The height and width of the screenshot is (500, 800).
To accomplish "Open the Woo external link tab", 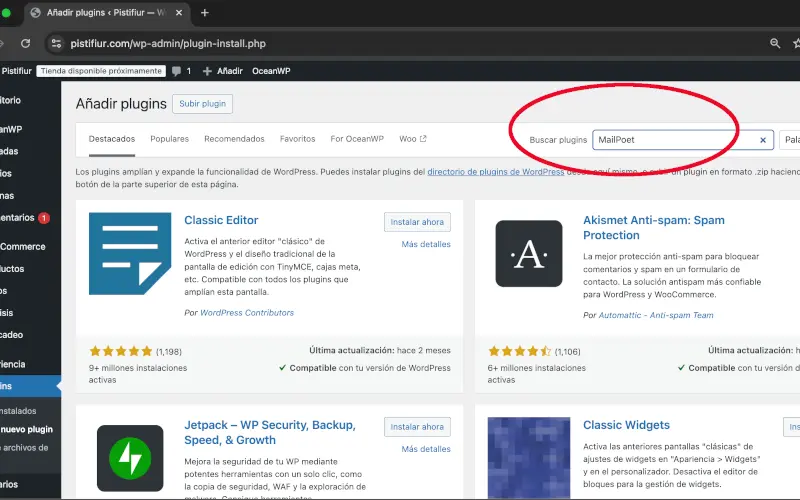I will click(x=413, y=139).
